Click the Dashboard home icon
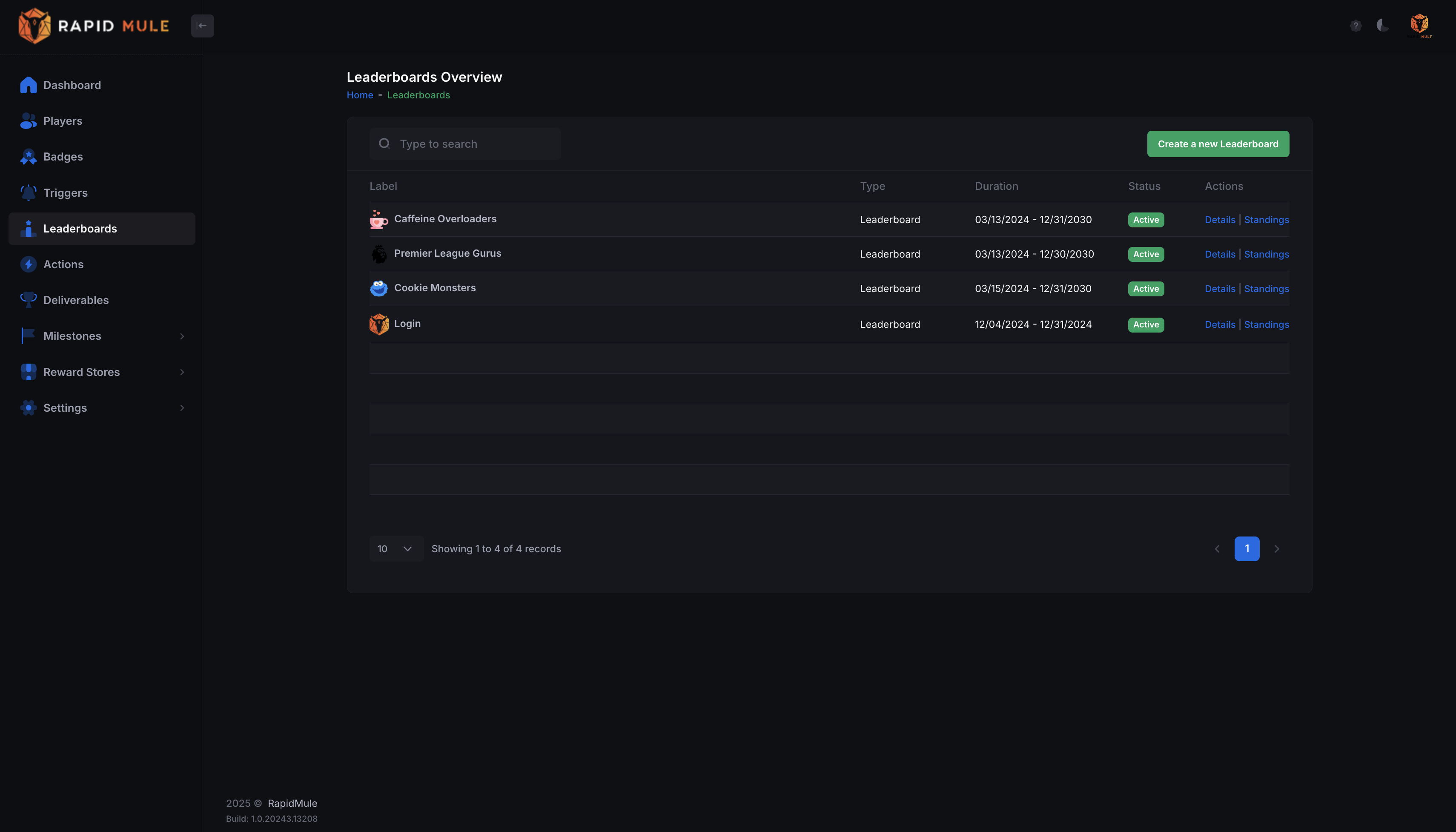The height and width of the screenshot is (832, 1456). pos(28,85)
